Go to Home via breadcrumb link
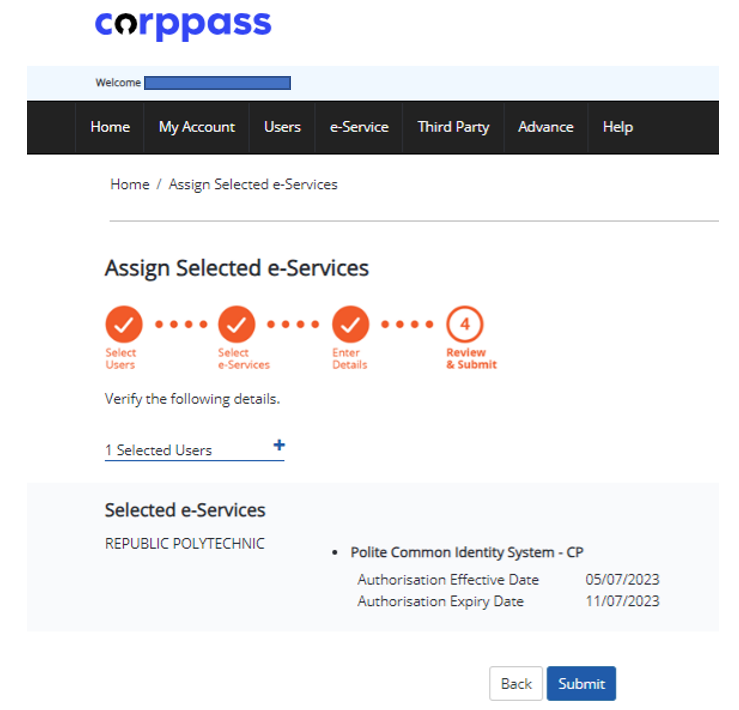The width and height of the screenshot is (739, 710). 130,184
